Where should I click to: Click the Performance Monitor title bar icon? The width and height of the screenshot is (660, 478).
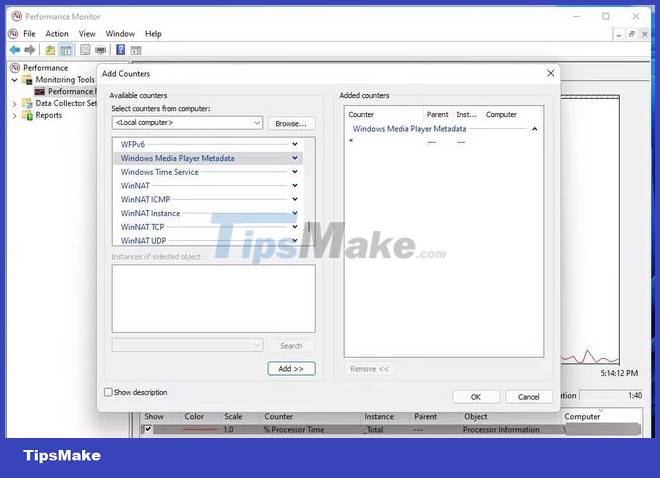pyautogui.click(x=16, y=16)
